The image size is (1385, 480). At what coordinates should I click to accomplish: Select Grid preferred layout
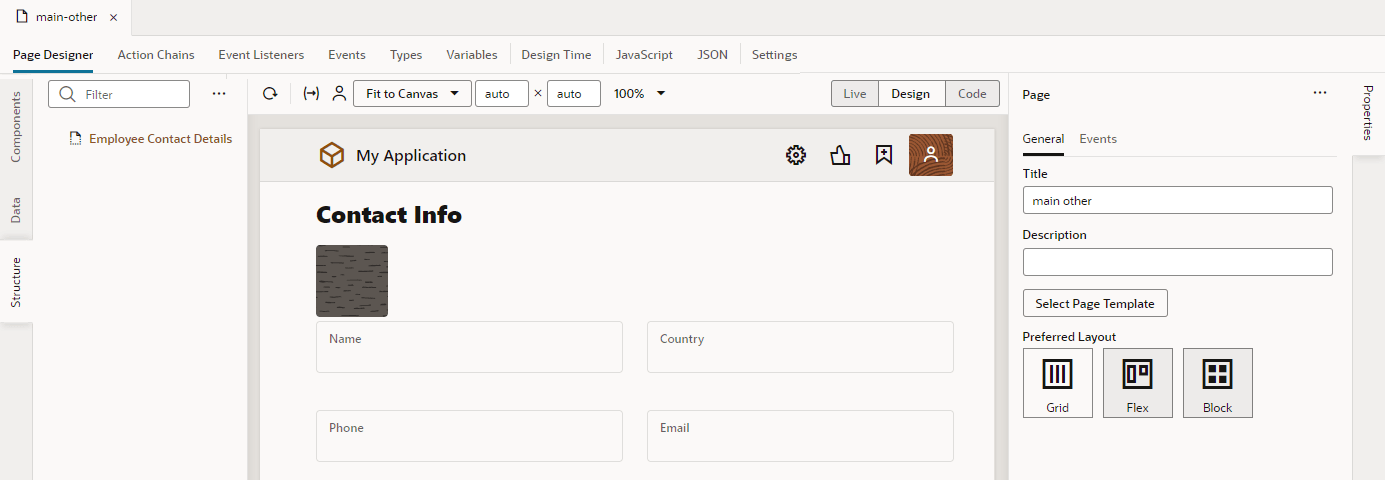[x=1058, y=383]
